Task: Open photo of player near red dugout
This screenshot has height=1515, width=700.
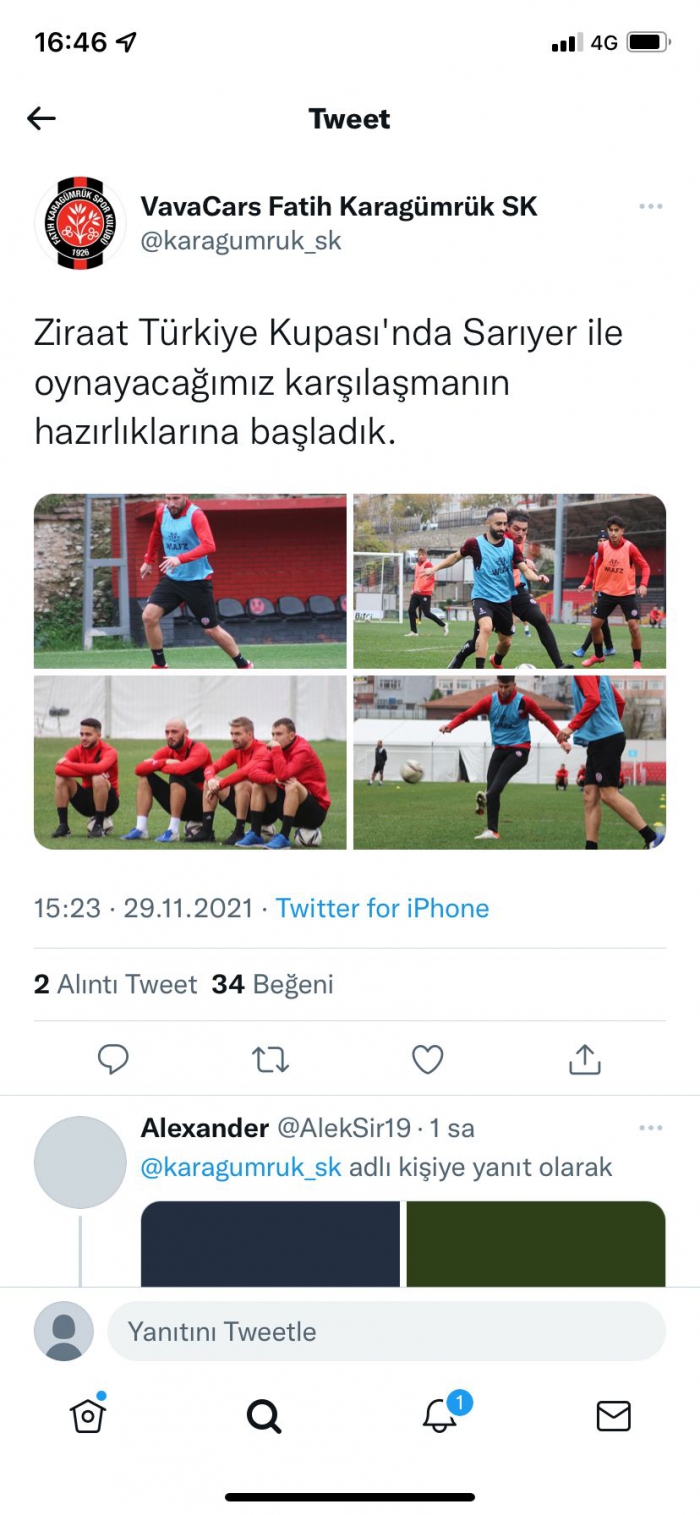Action: 190,581
